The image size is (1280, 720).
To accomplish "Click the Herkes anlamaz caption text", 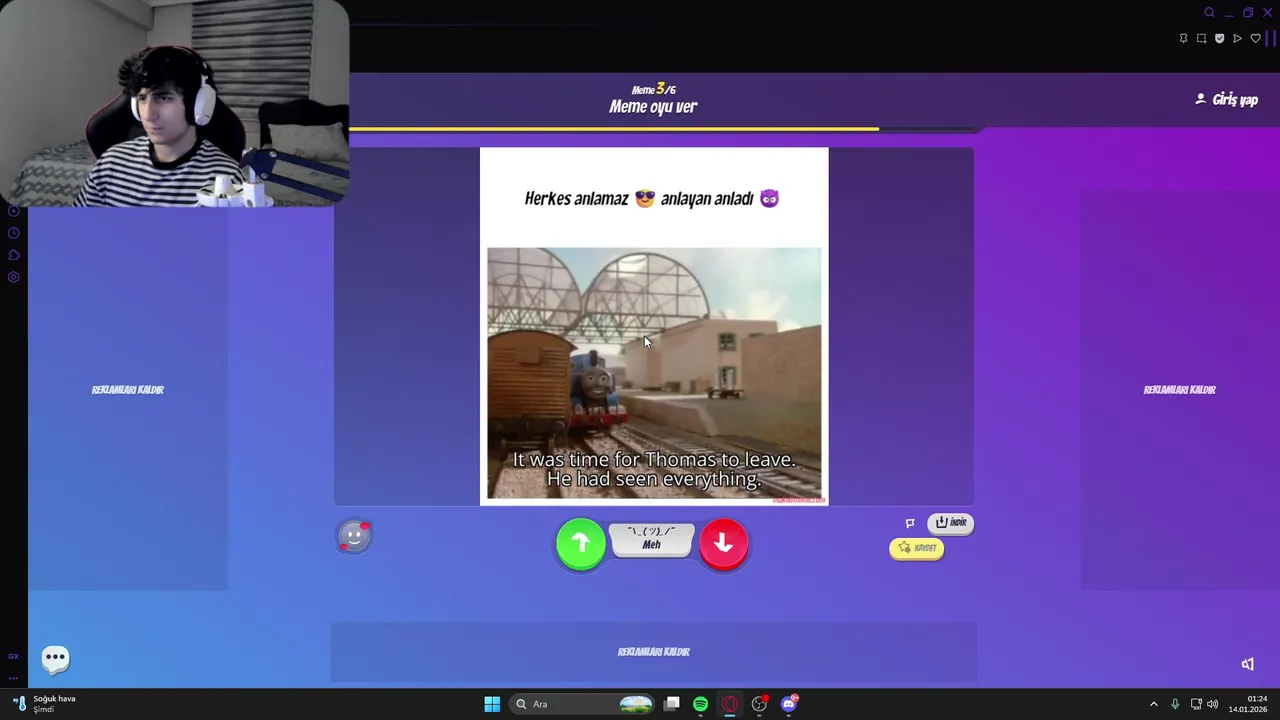I will pyautogui.click(x=652, y=198).
